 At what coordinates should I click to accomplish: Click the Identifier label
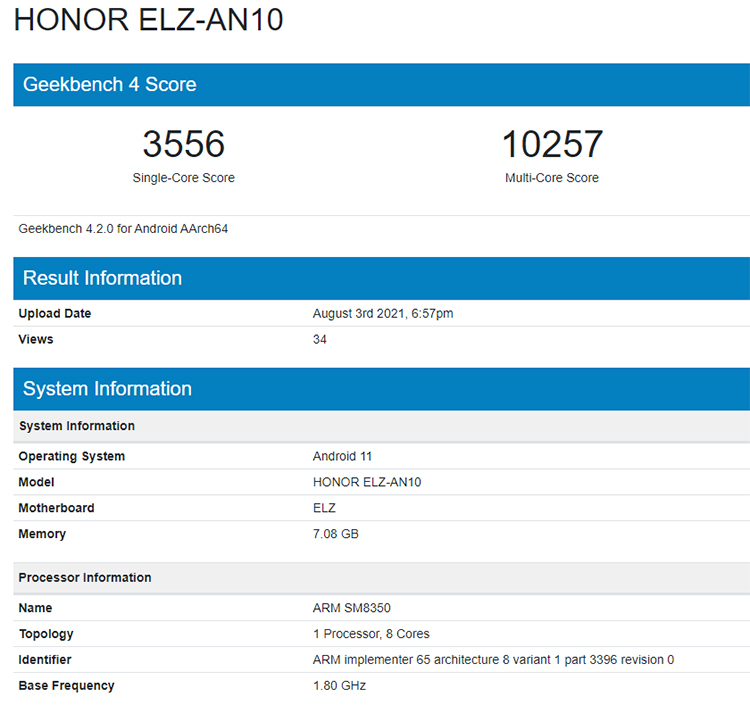click(x=45, y=660)
